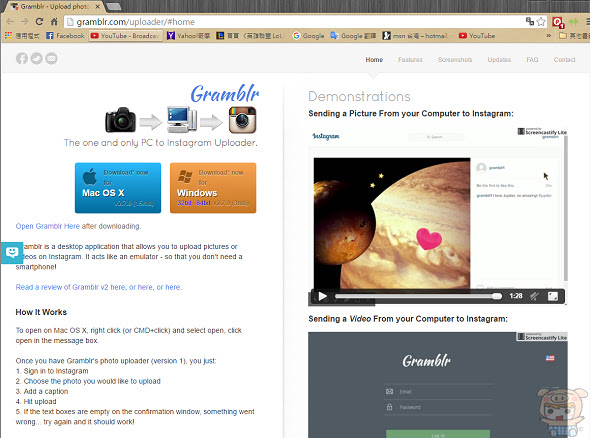Open the Chrome hamburger menu

(587, 22)
